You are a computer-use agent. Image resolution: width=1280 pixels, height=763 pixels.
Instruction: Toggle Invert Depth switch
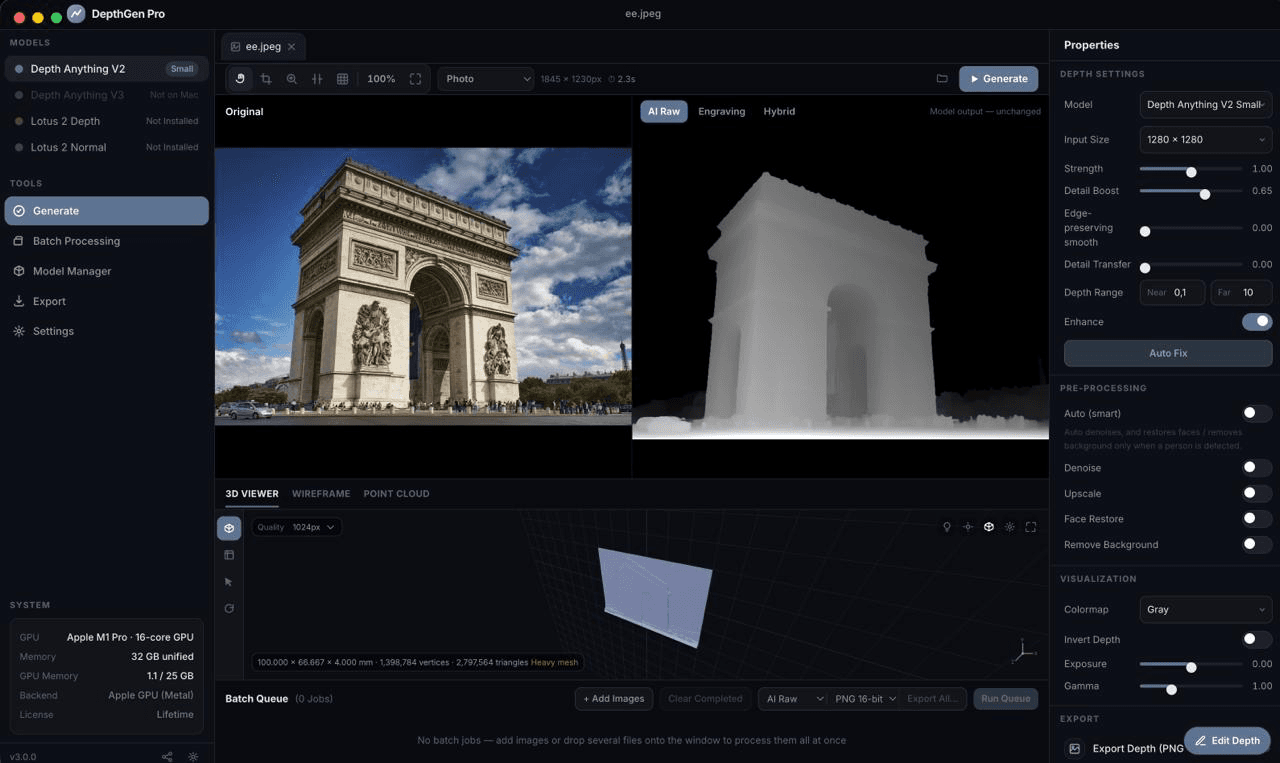pos(1257,640)
